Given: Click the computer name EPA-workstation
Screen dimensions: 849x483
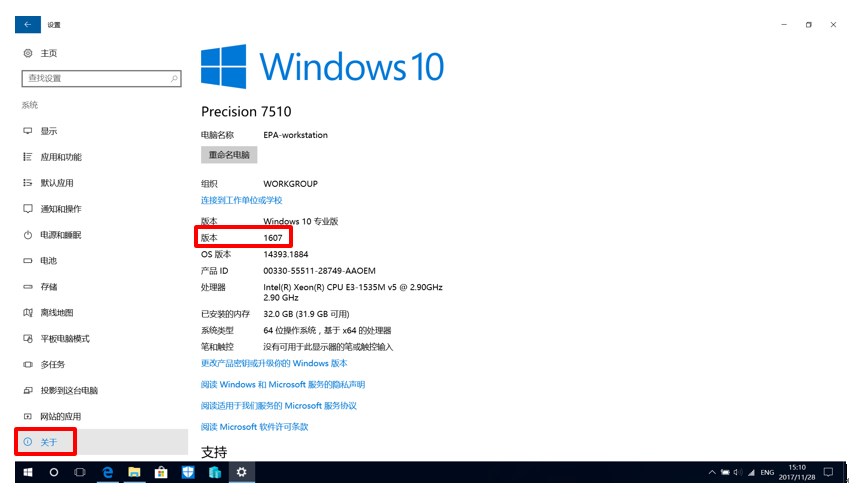Looking at the screenshot, I should pos(296,135).
